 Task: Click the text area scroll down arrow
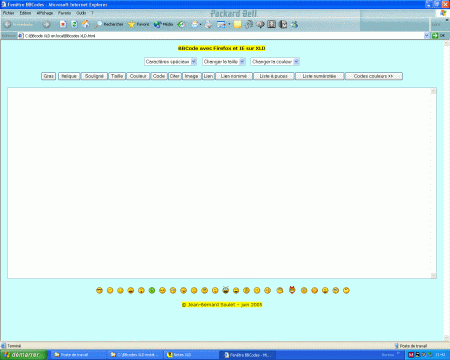433,275
